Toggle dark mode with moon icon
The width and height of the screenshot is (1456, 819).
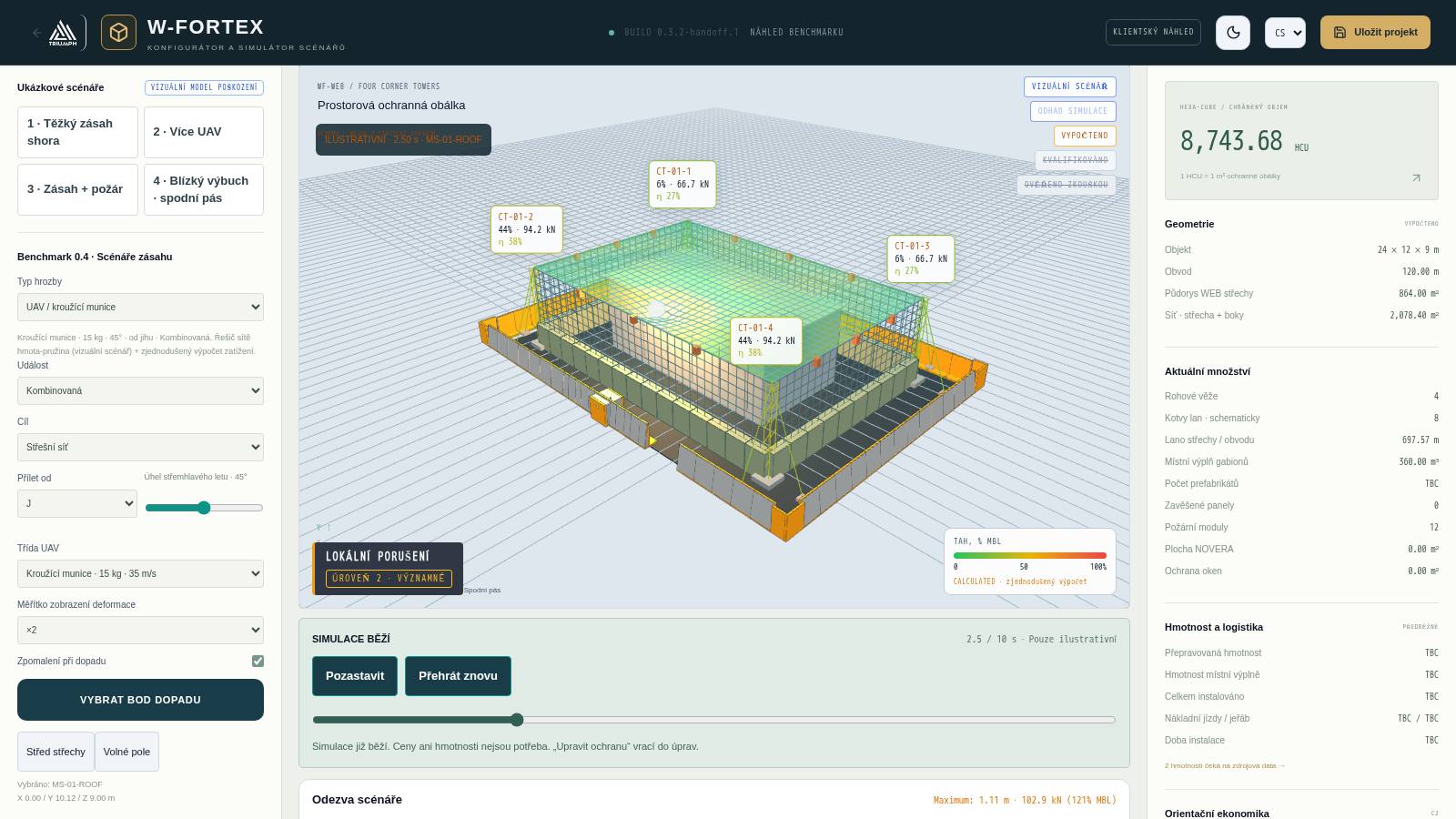click(x=1233, y=33)
